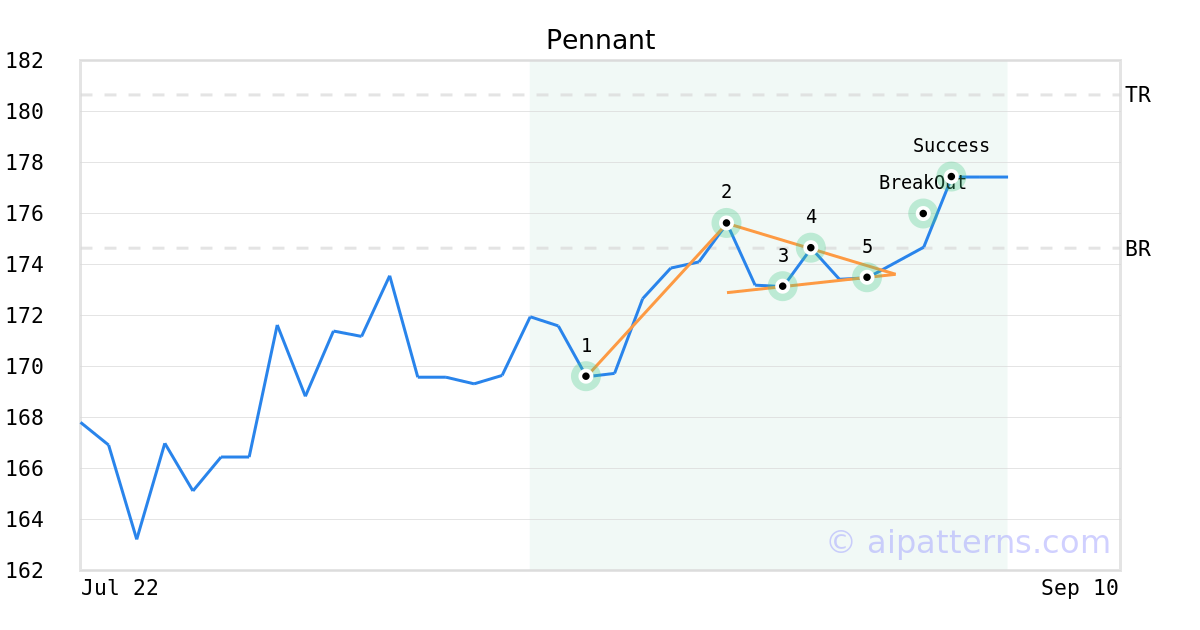Click pattern point 2 marker
The image size is (1200, 630).
click(726, 223)
